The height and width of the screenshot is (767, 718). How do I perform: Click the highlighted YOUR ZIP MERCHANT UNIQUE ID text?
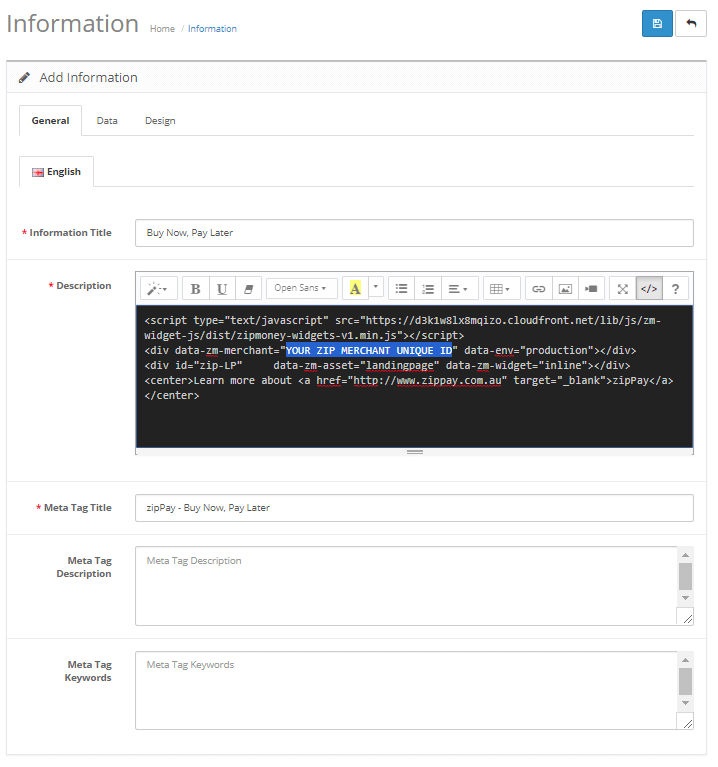[x=369, y=351]
